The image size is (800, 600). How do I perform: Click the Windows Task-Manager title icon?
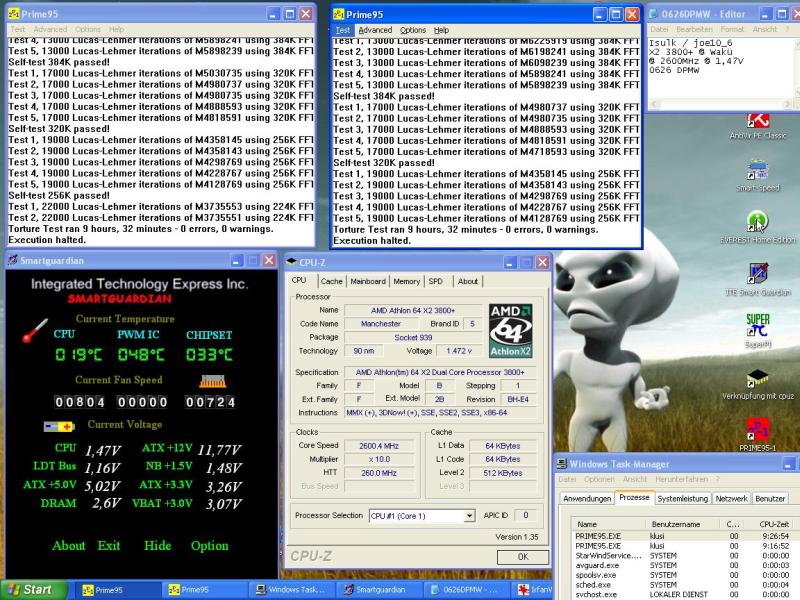[x=562, y=464]
